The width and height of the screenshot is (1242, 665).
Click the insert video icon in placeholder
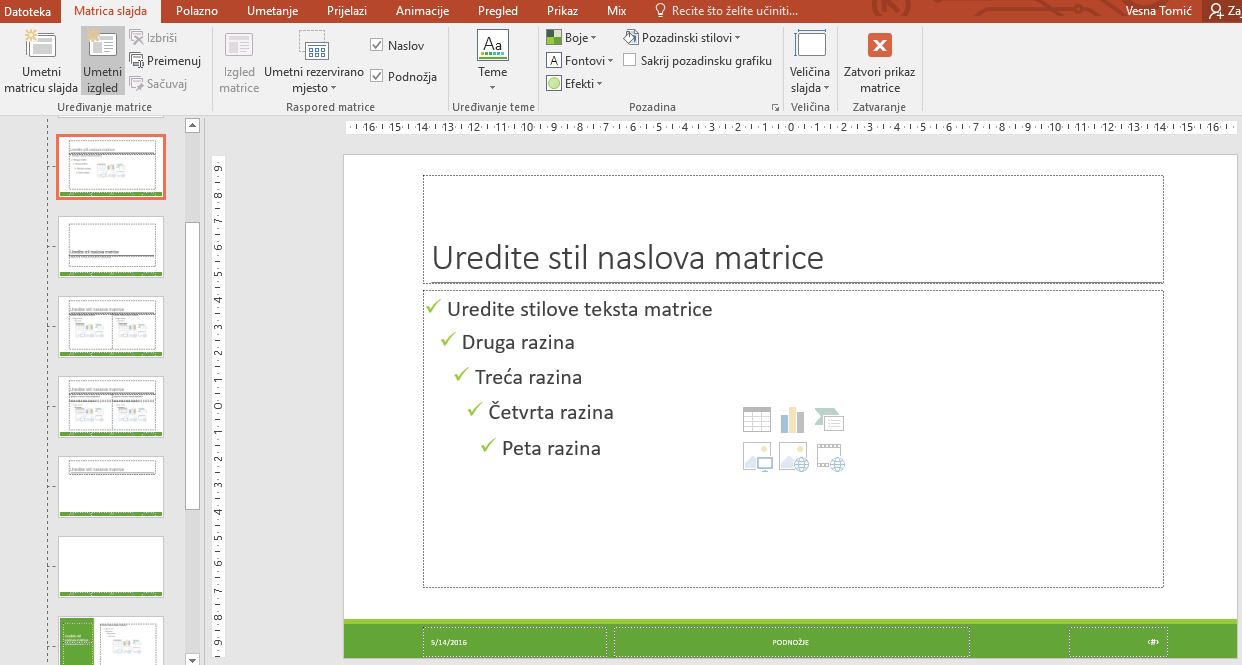click(830, 457)
